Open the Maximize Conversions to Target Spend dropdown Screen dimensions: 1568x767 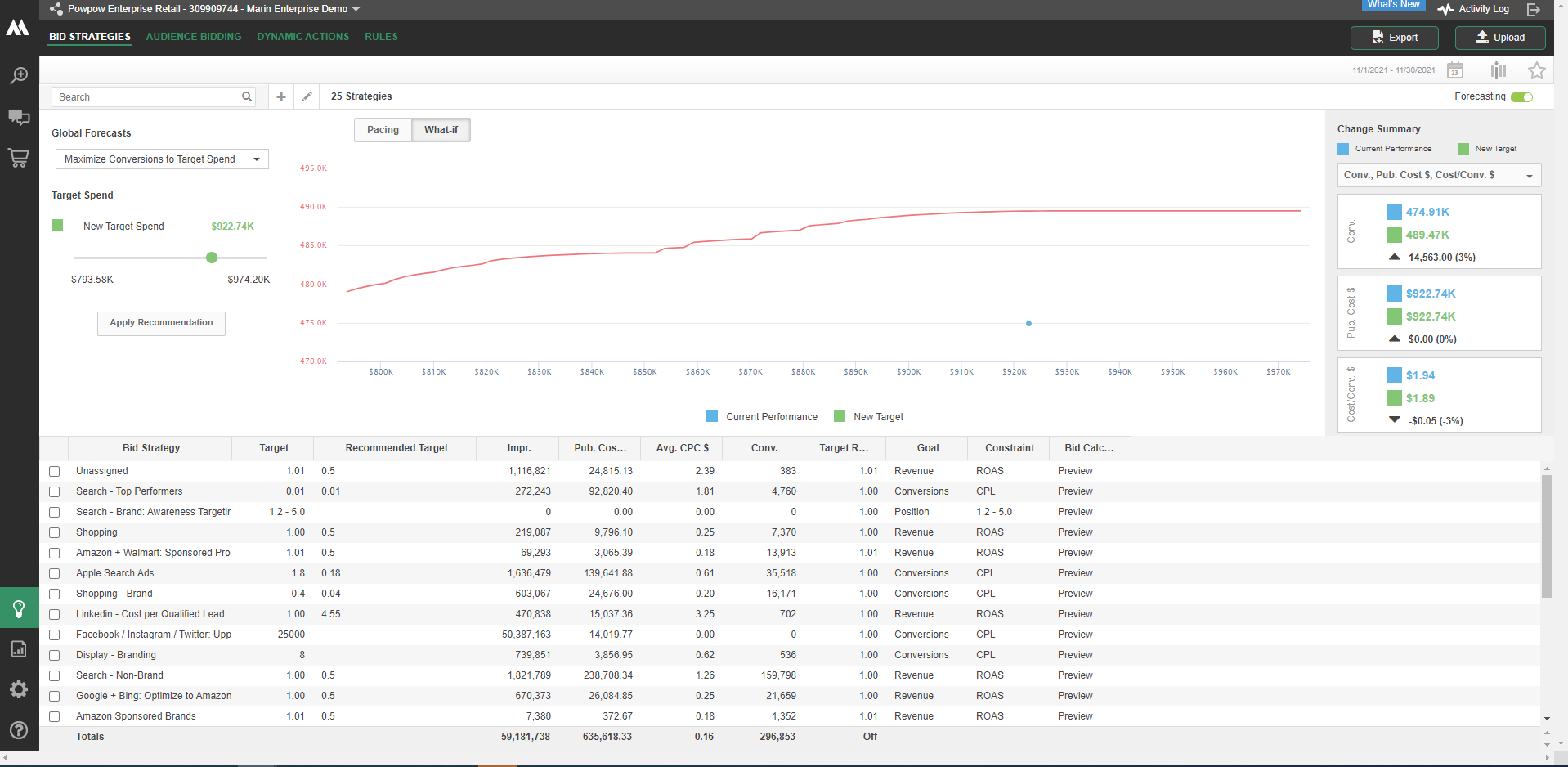161,159
